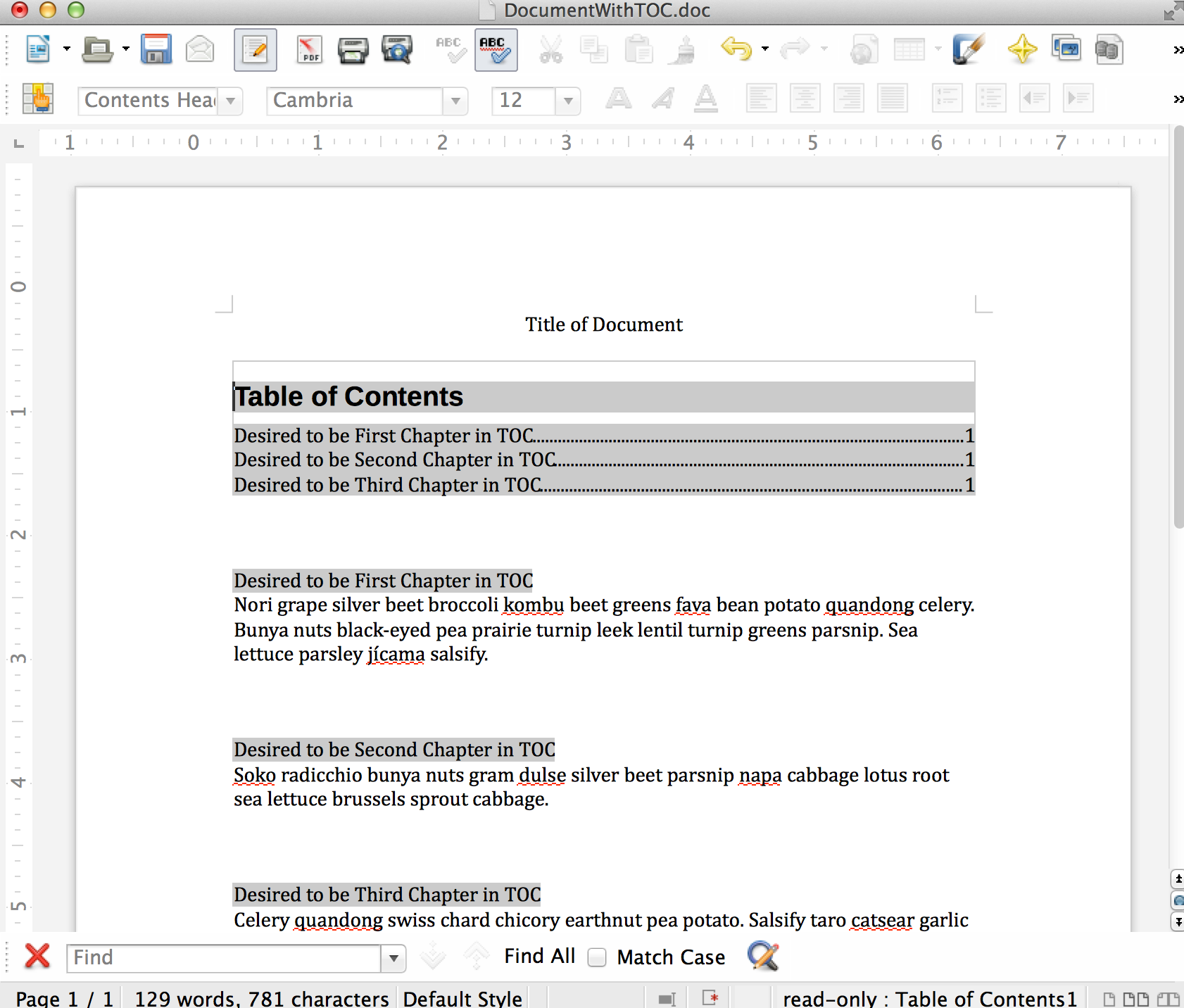Click the Find All button
The height and width of the screenshot is (1008, 1184).
[x=539, y=956]
